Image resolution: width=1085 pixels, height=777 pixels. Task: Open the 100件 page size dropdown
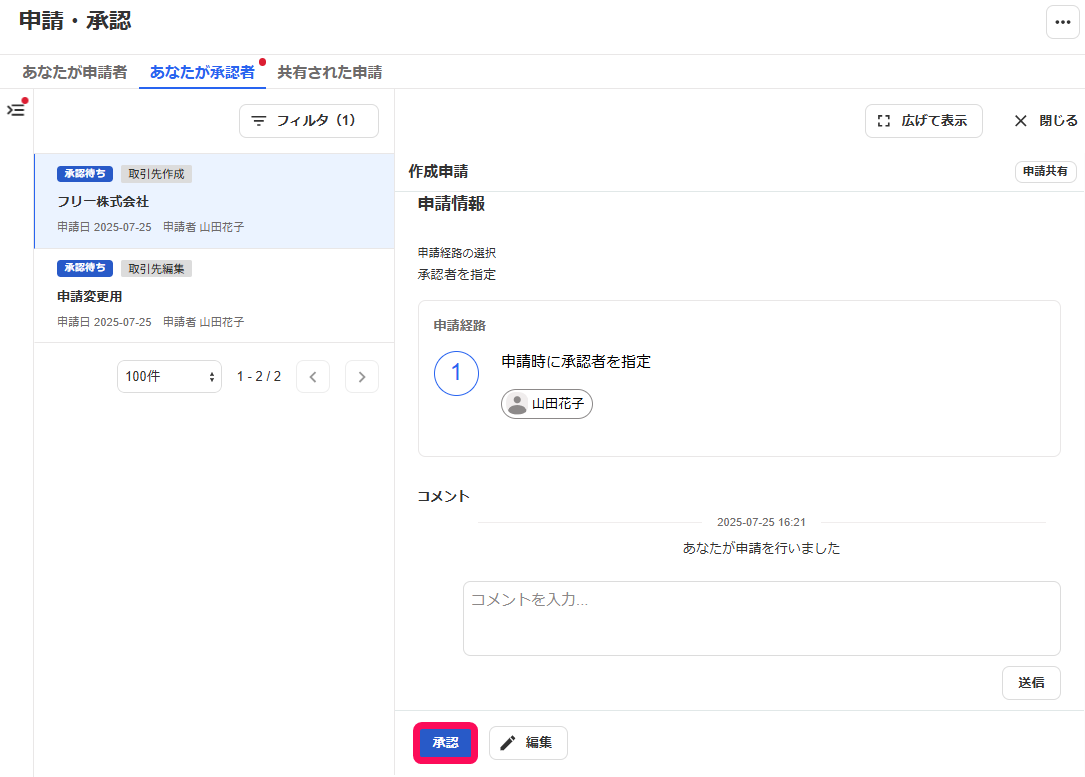[170, 376]
